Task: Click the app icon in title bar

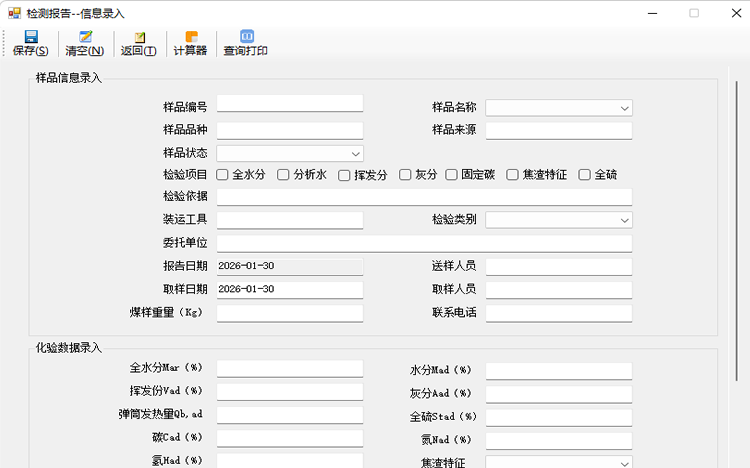Action: (13, 12)
